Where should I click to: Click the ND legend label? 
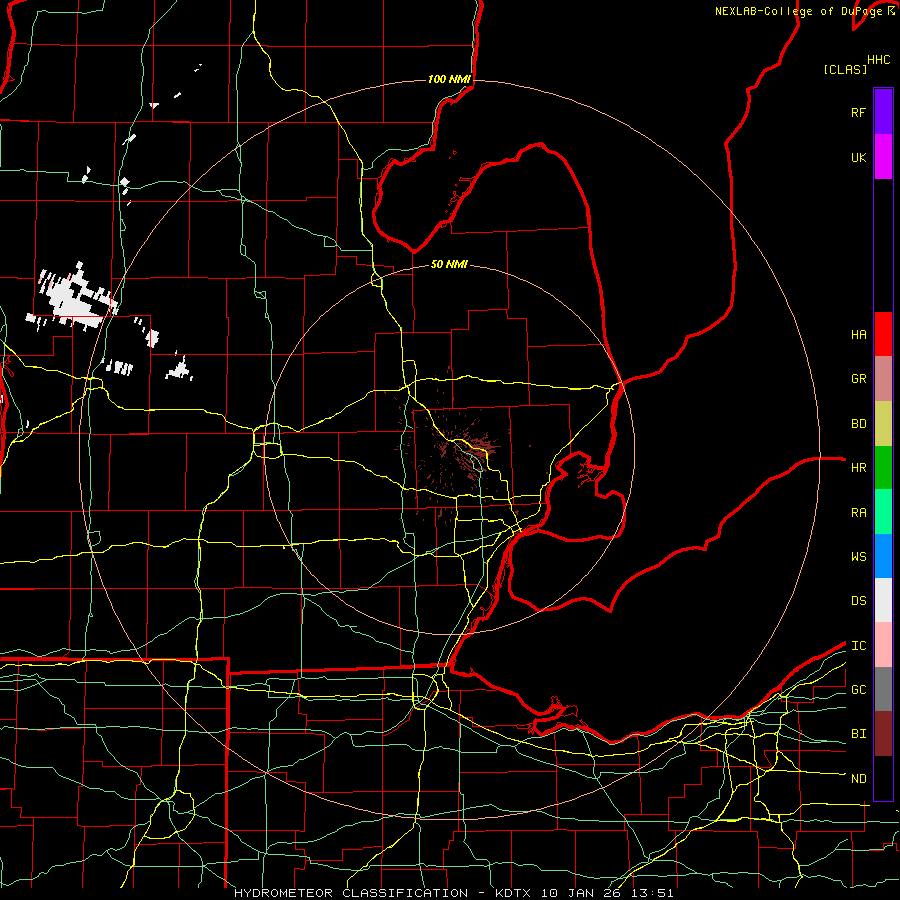858,779
